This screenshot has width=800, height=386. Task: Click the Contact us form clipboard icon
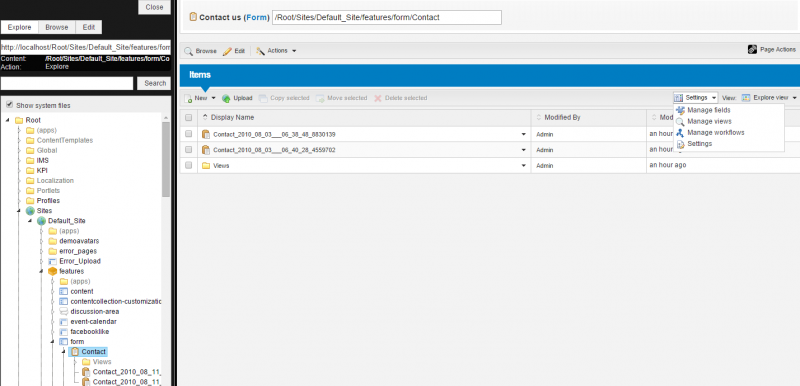193,17
